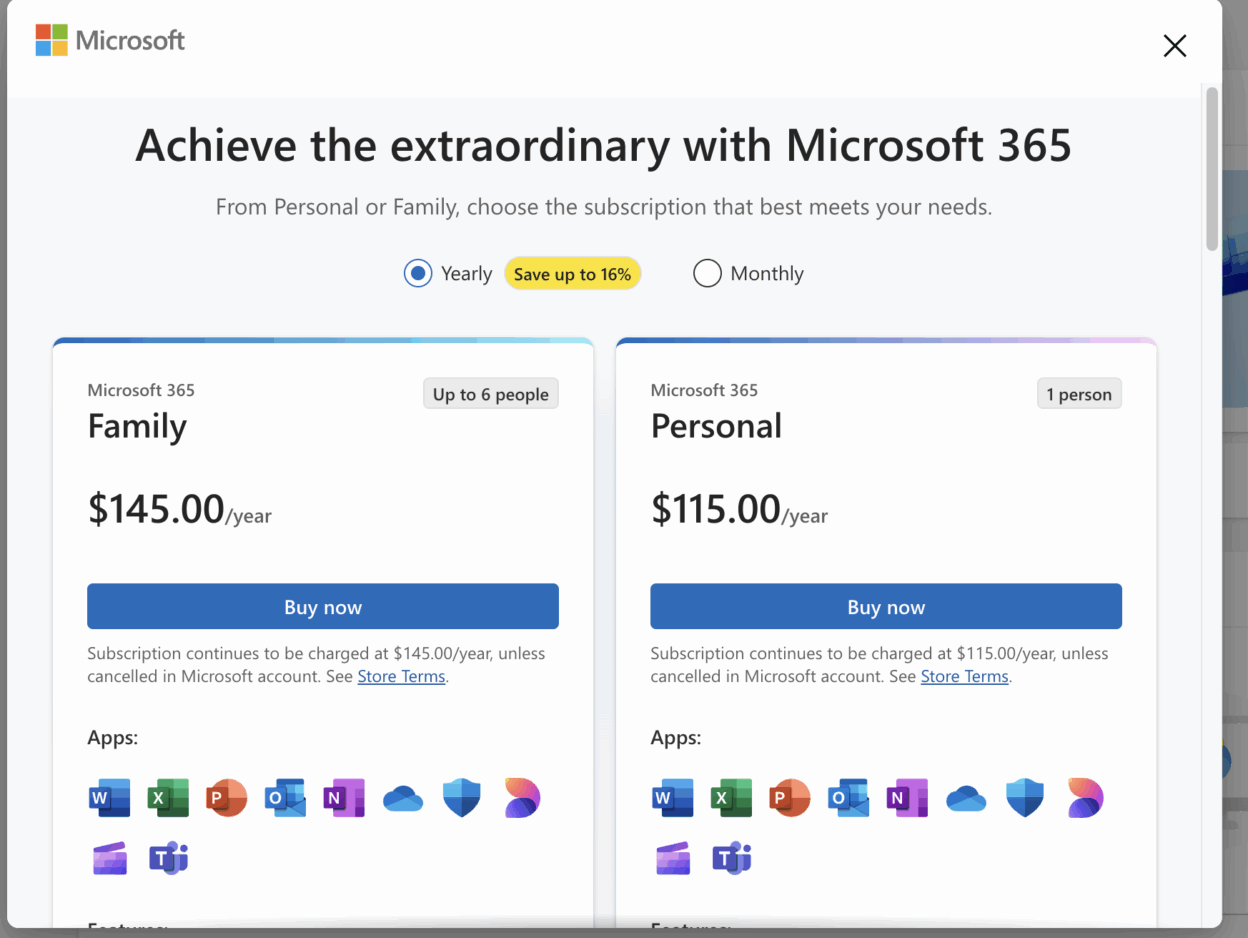This screenshot has width=1248, height=938.
Task: Click the Clipchamp icon under Family apps
Action: 109,857
